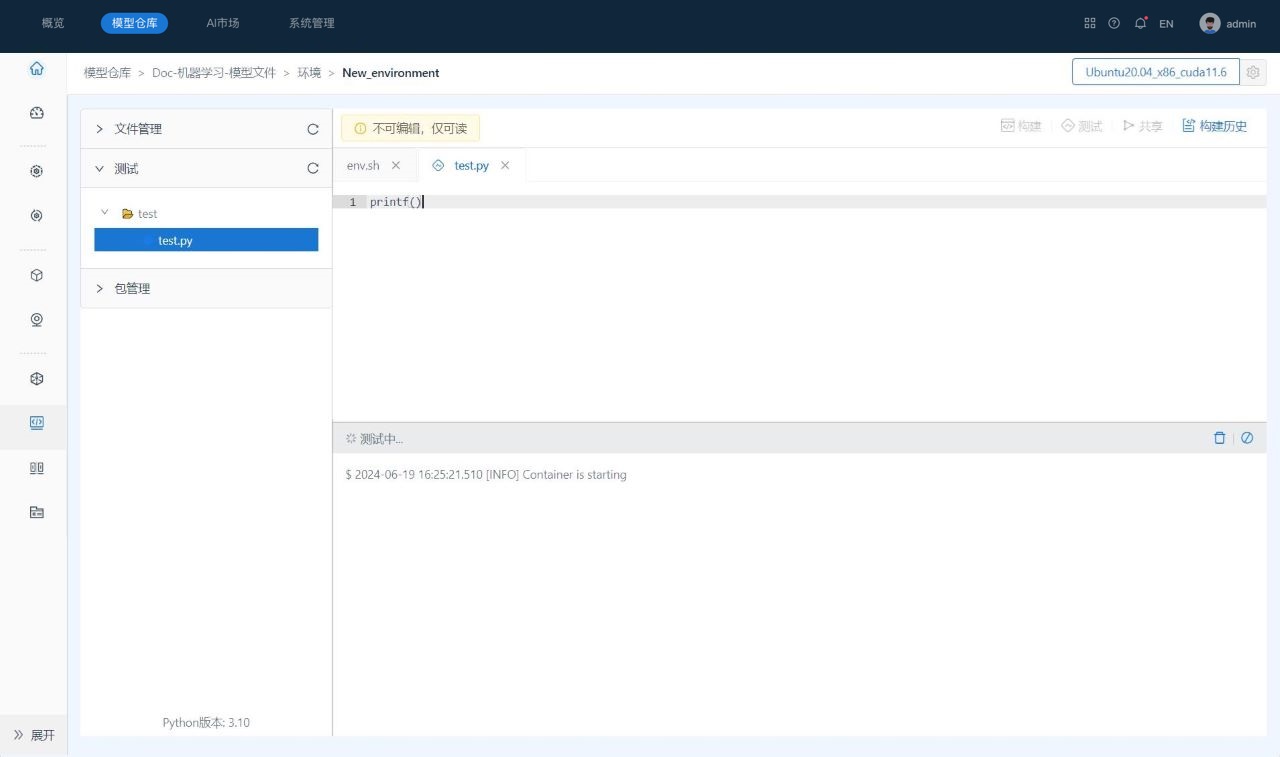Open 构建历史 build history
The height and width of the screenshot is (757, 1280).
[1214, 126]
